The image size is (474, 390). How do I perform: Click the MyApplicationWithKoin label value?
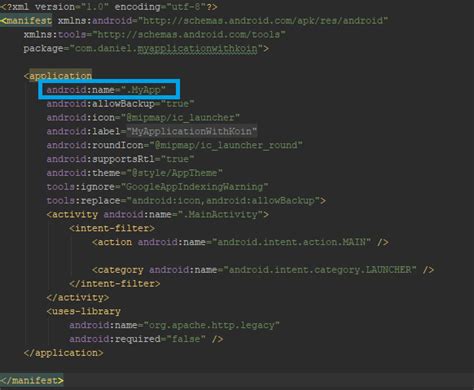tap(192, 131)
